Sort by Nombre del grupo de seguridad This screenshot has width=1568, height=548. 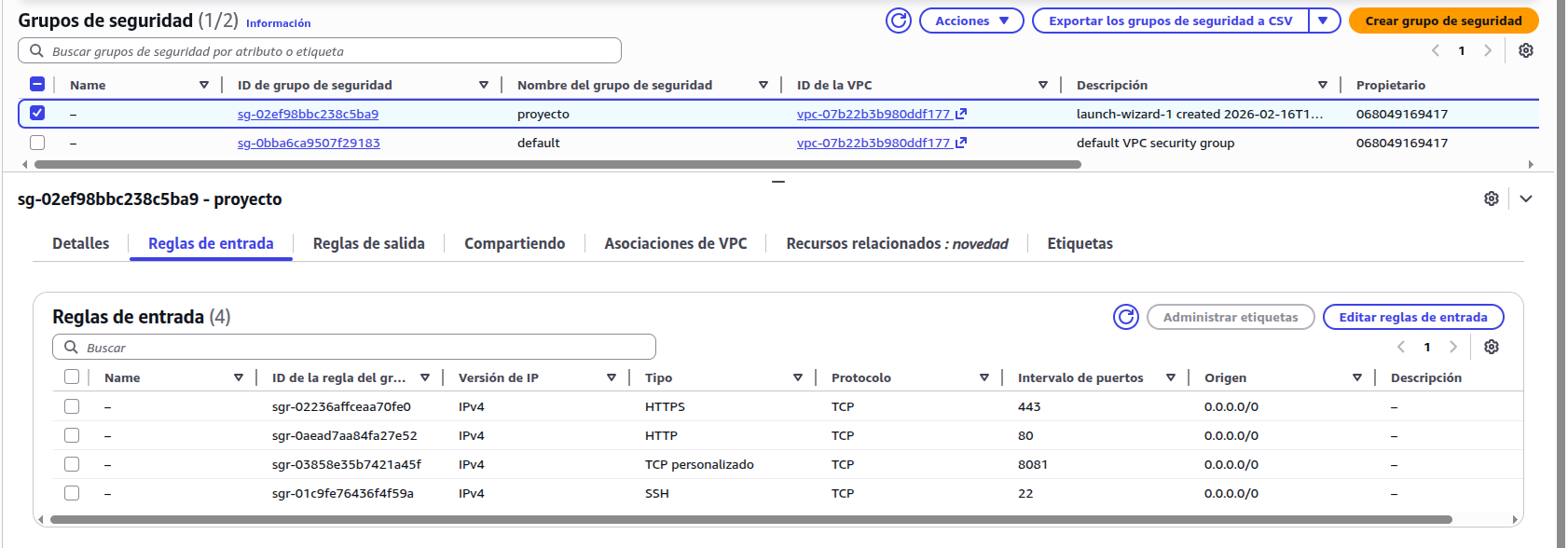tap(763, 85)
